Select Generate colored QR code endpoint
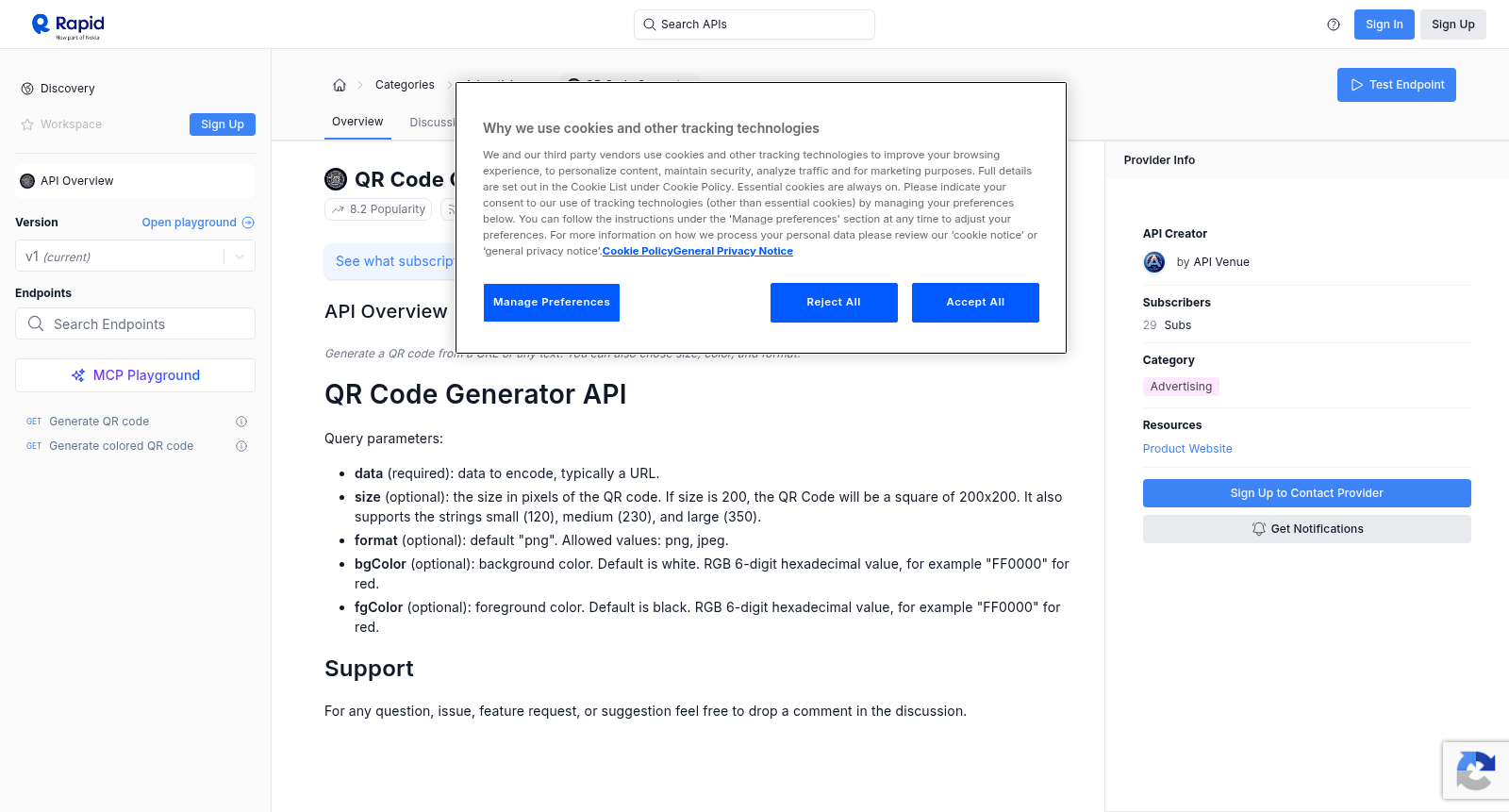This screenshot has height=812, width=1509. click(x=121, y=446)
